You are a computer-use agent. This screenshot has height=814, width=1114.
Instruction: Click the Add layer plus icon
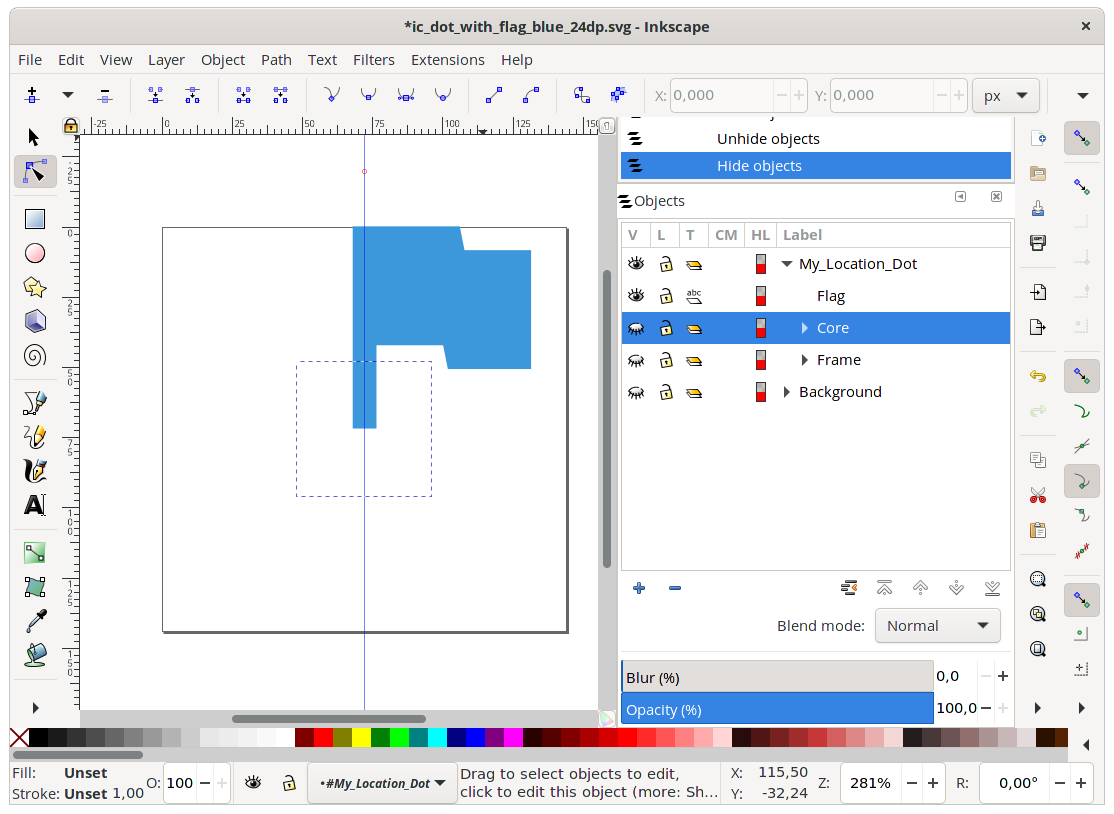pos(639,588)
